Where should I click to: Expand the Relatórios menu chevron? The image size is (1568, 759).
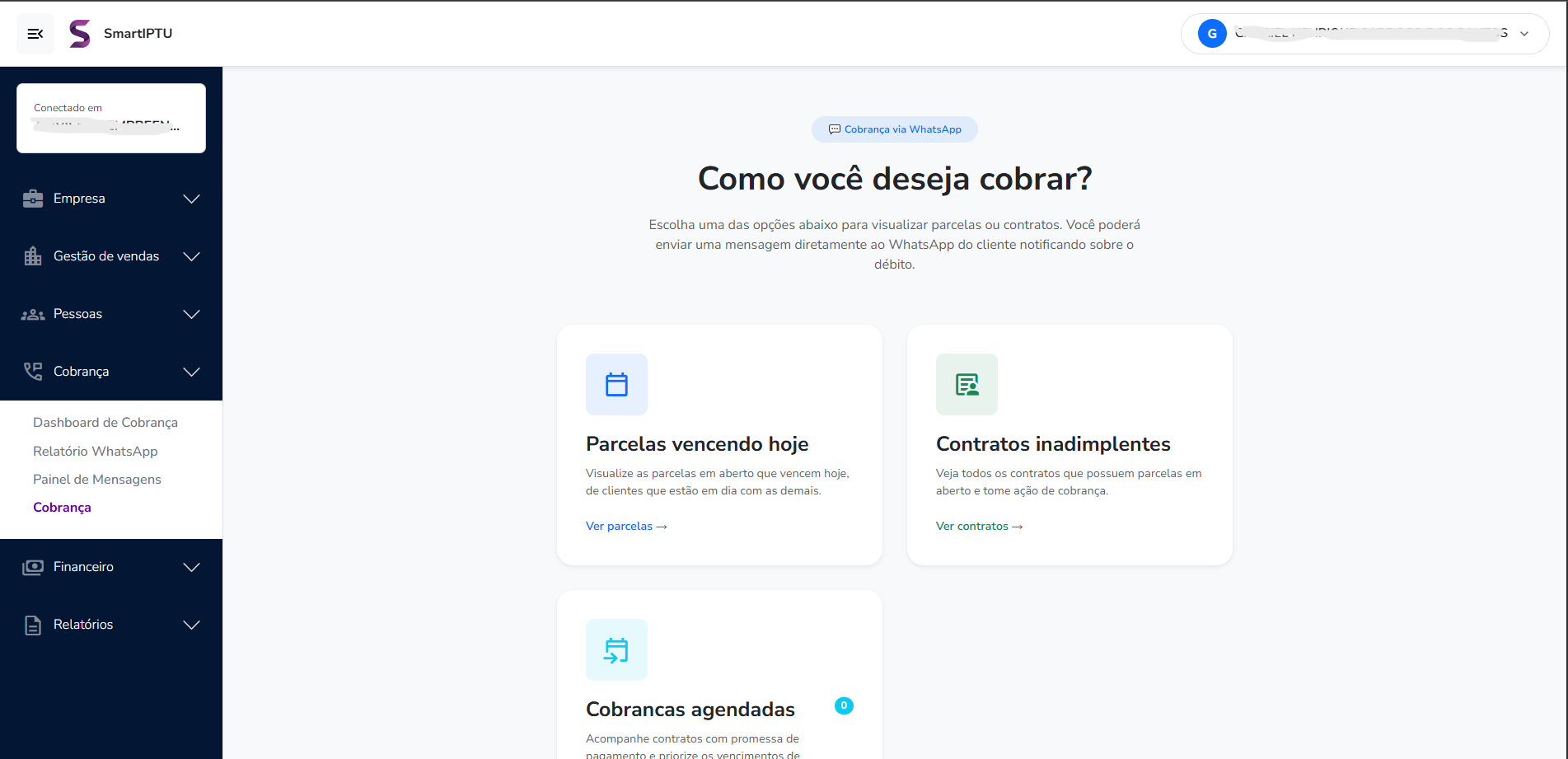192,625
